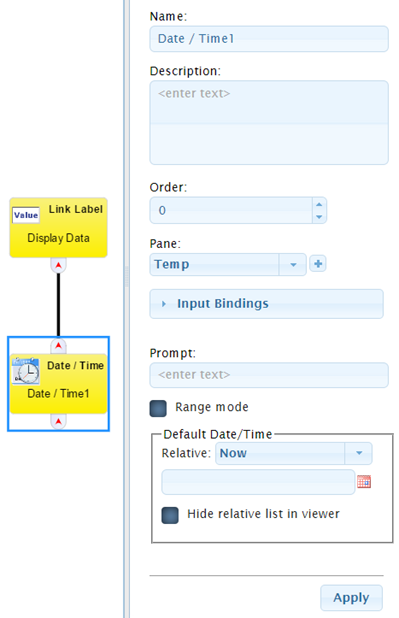The height and width of the screenshot is (618, 399).
Task: Click the Date / Time clock icon
Action: 26,370
